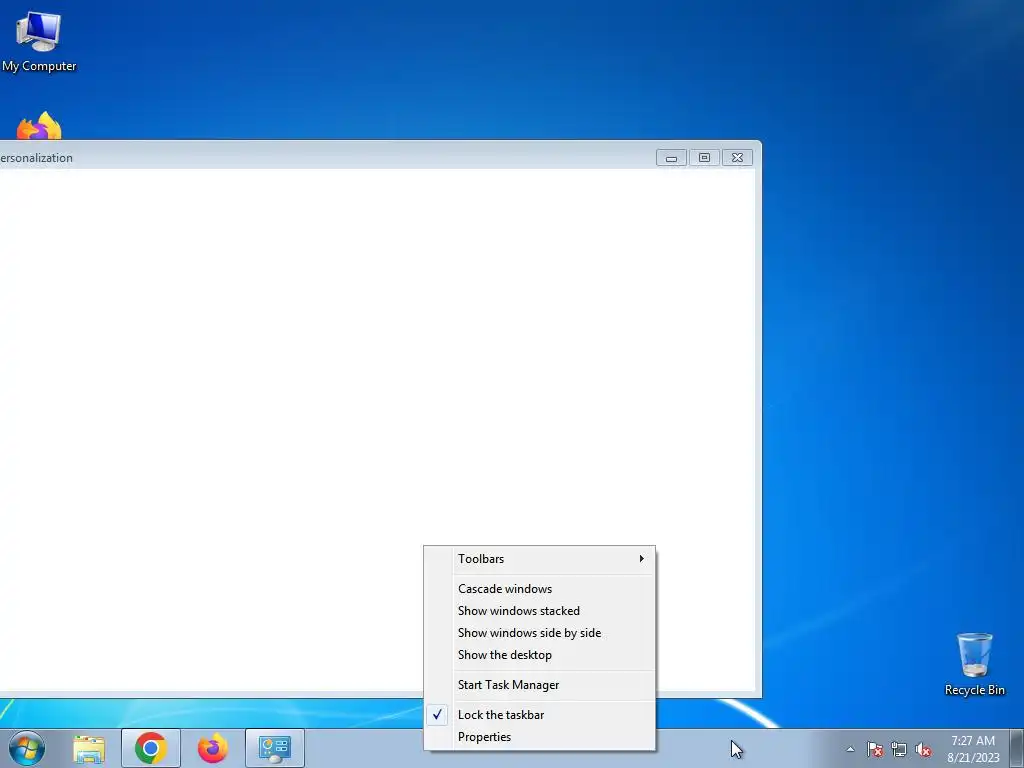This screenshot has width=1024, height=768.
Task: Maximize the Personalization window
Action: coord(704,158)
